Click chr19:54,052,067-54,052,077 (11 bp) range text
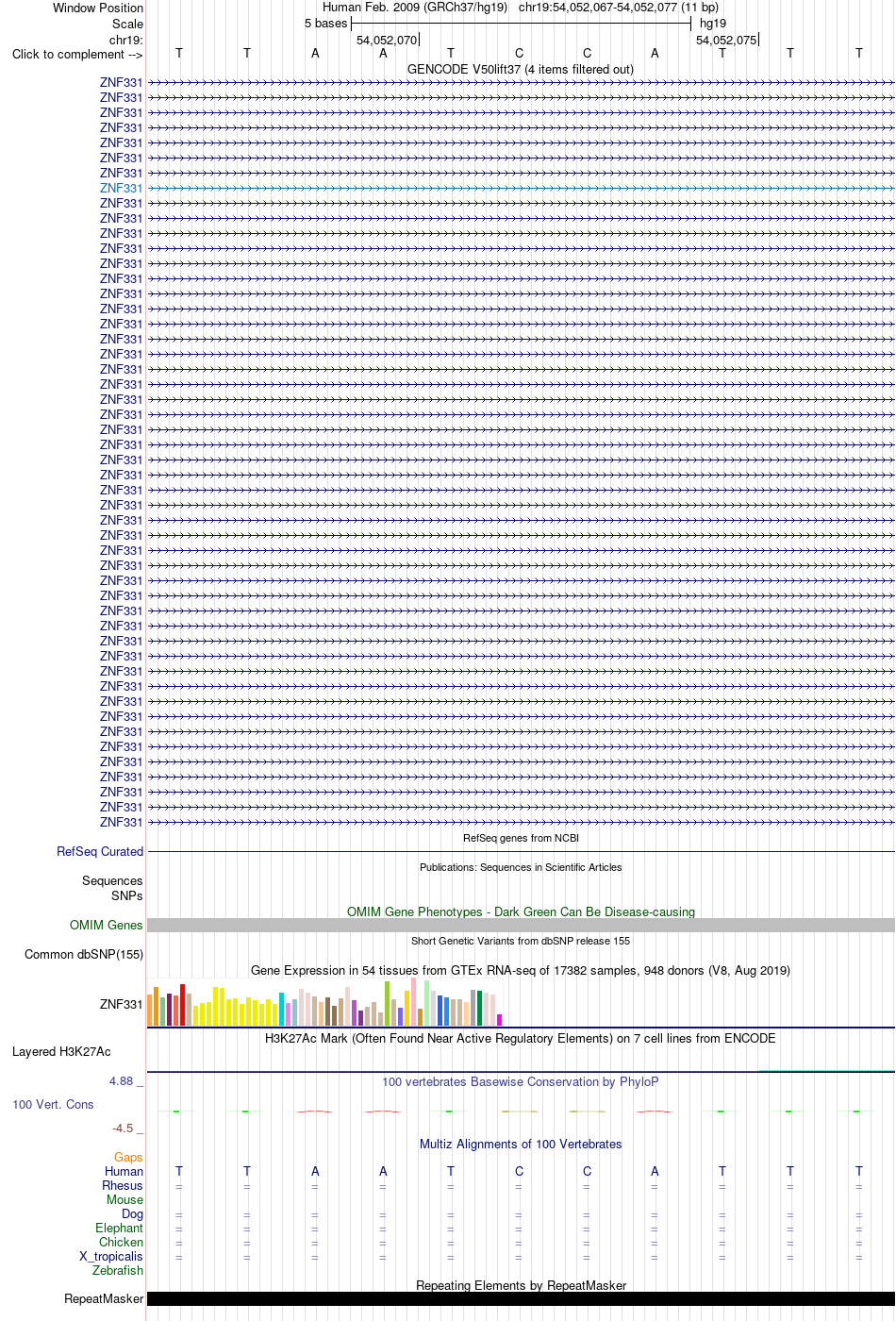The image size is (896, 1321). click(619, 7)
